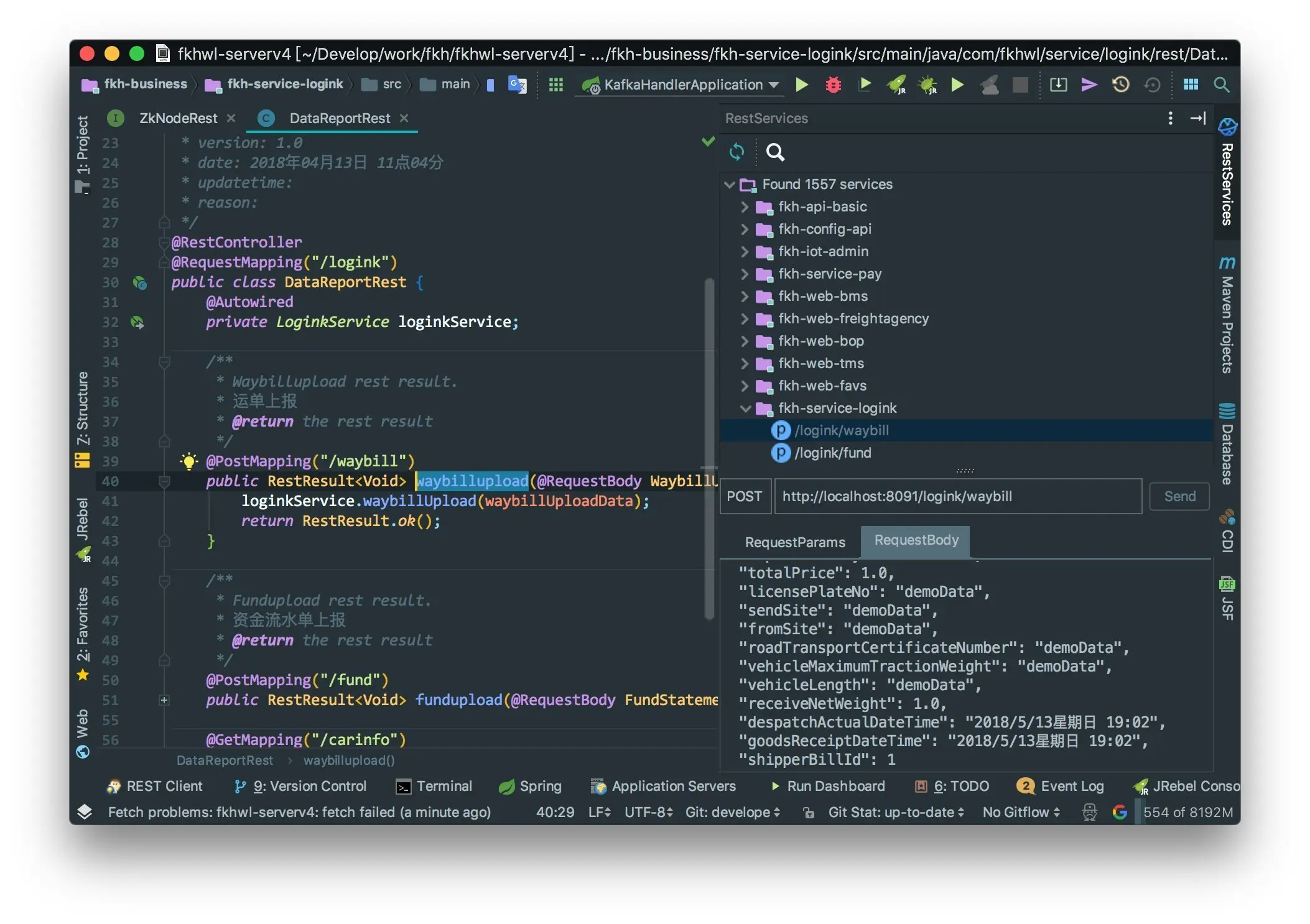This screenshot has width=1310, height=924.
Task: Toggle the Maven Projects side tool window
Action: click(1227, 316)
